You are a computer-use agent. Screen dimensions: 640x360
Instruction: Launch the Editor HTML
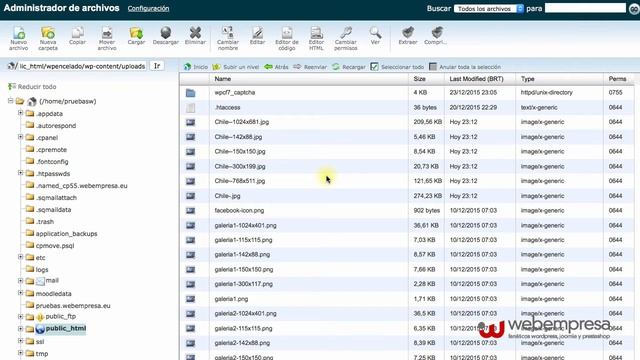316,38
